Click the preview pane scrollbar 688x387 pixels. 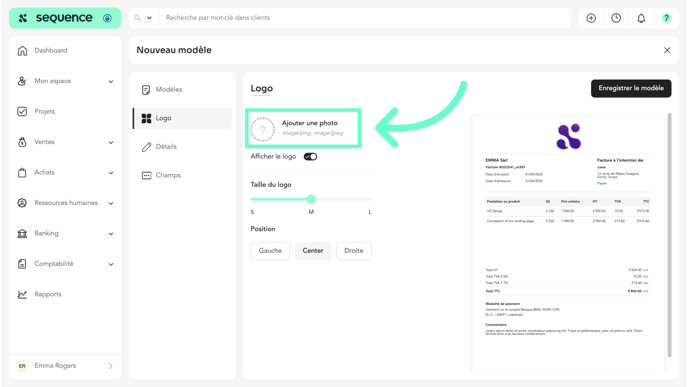[670, 235]
